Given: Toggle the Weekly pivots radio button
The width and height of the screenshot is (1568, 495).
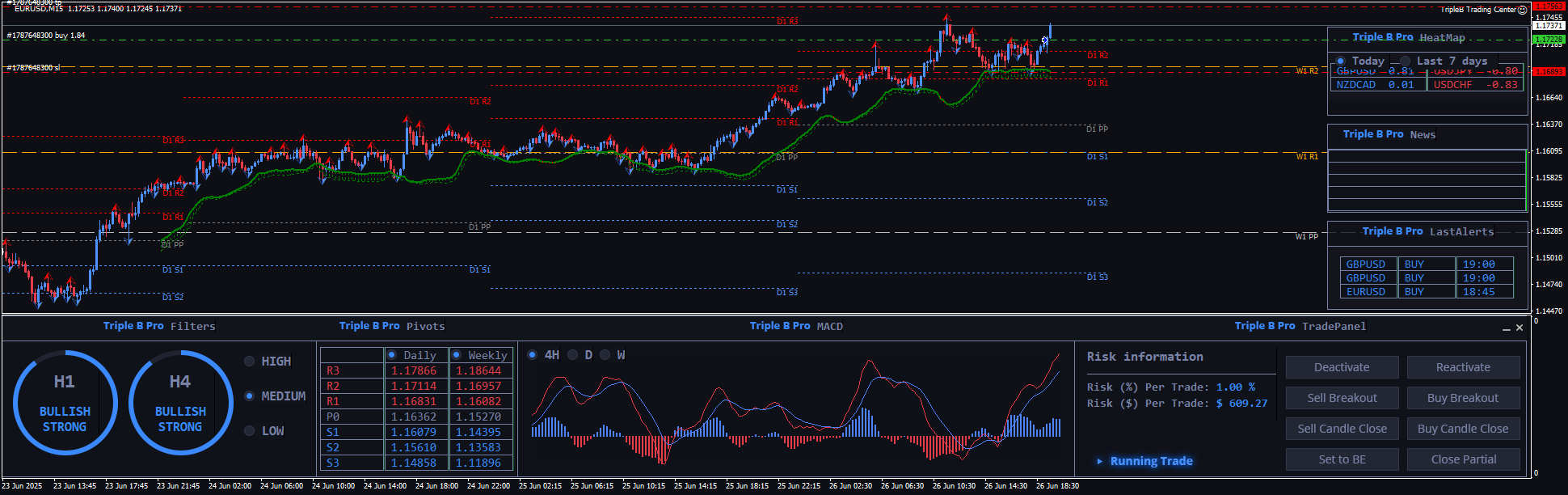Looking at the screenshot, I should pos(457,355).
